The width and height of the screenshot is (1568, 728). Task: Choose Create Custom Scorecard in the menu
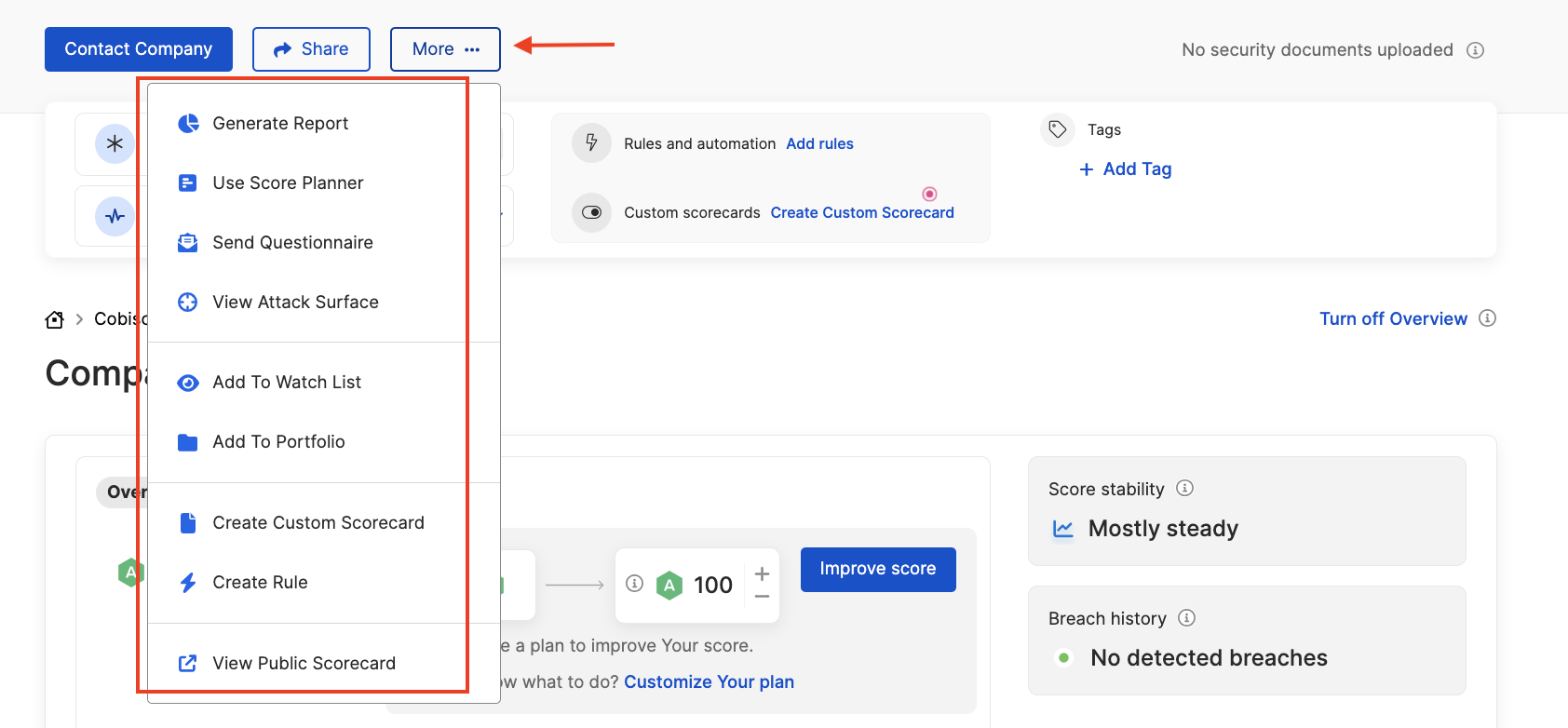(x=324, y=523)
